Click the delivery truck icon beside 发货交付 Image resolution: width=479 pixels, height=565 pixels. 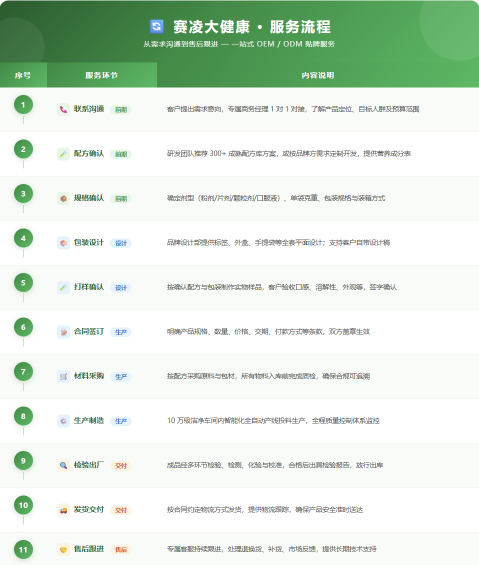63,510
